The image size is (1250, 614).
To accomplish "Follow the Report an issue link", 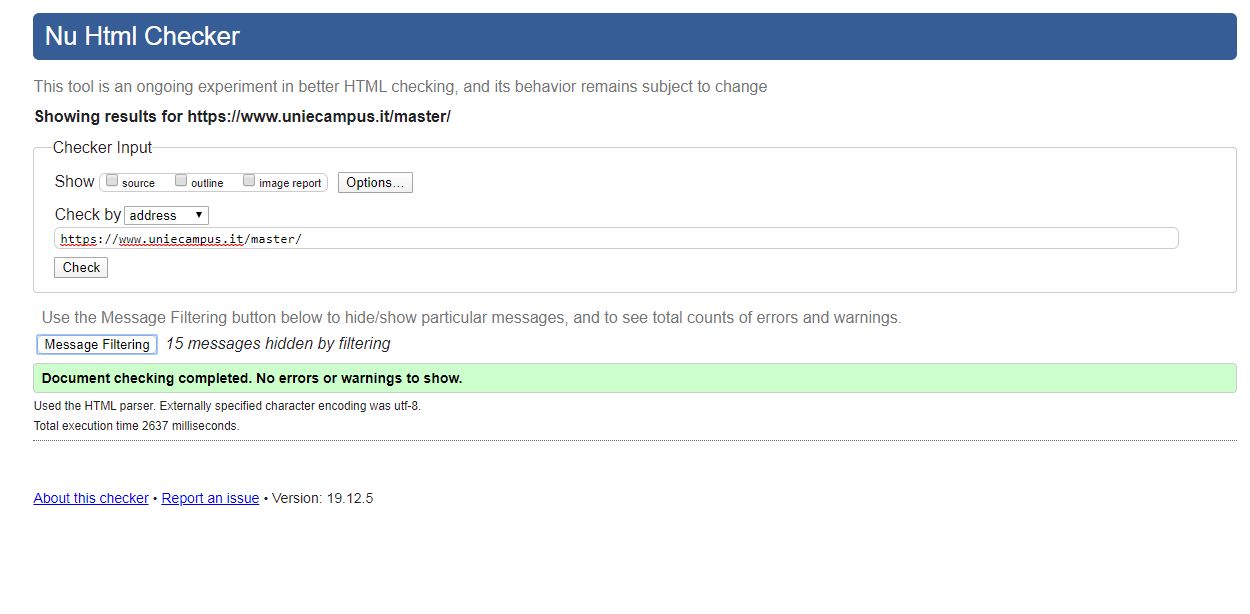I will (x=210, y=498).
